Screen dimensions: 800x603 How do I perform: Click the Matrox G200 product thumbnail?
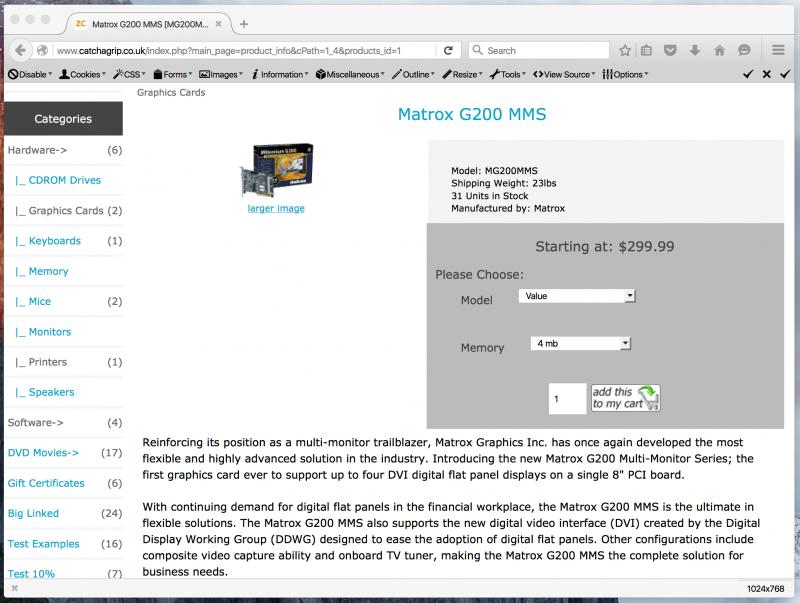click(x=277, y=170)
